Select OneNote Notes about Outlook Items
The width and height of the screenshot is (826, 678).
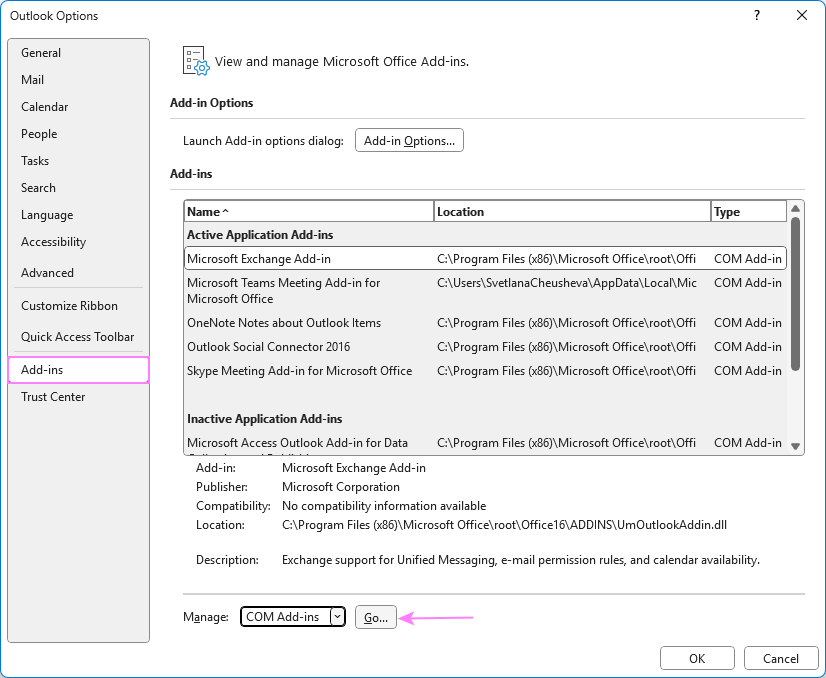[486, 323]
